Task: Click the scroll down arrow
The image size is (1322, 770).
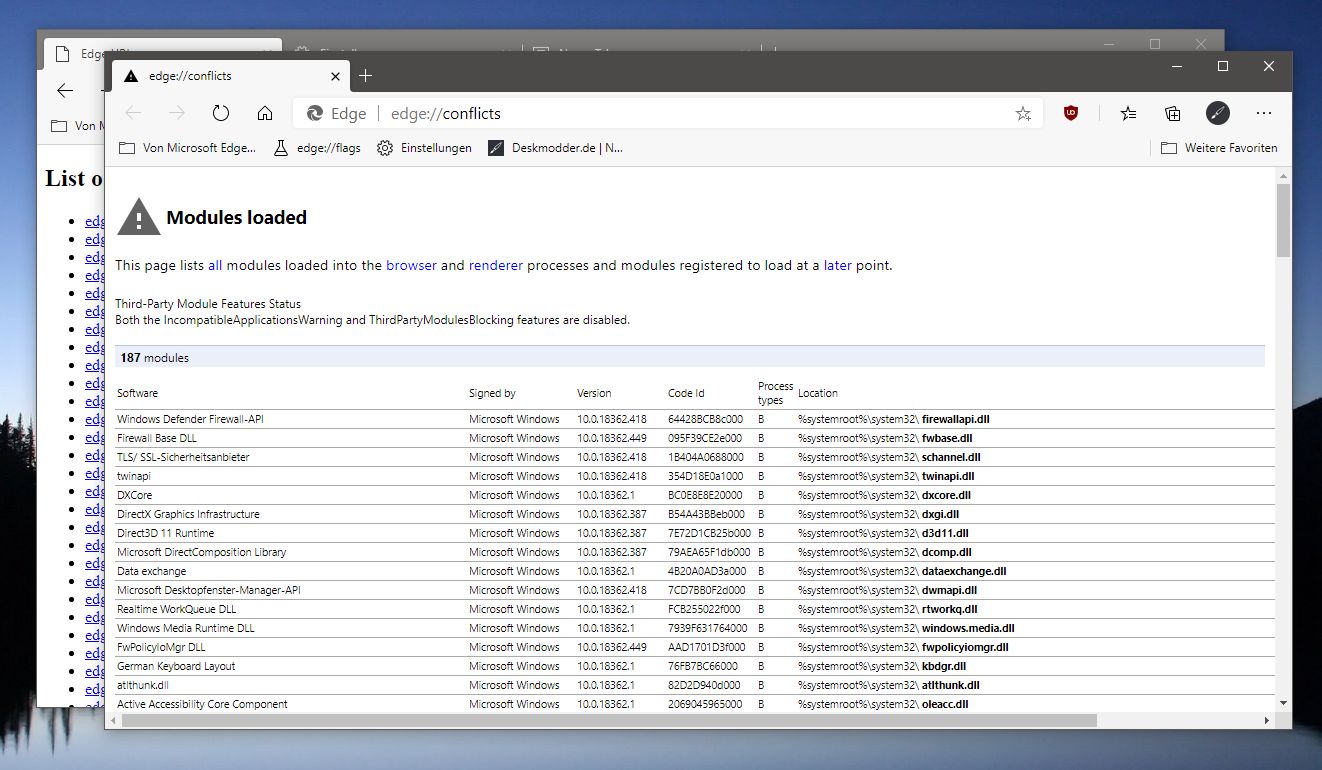Action: 1283,703
